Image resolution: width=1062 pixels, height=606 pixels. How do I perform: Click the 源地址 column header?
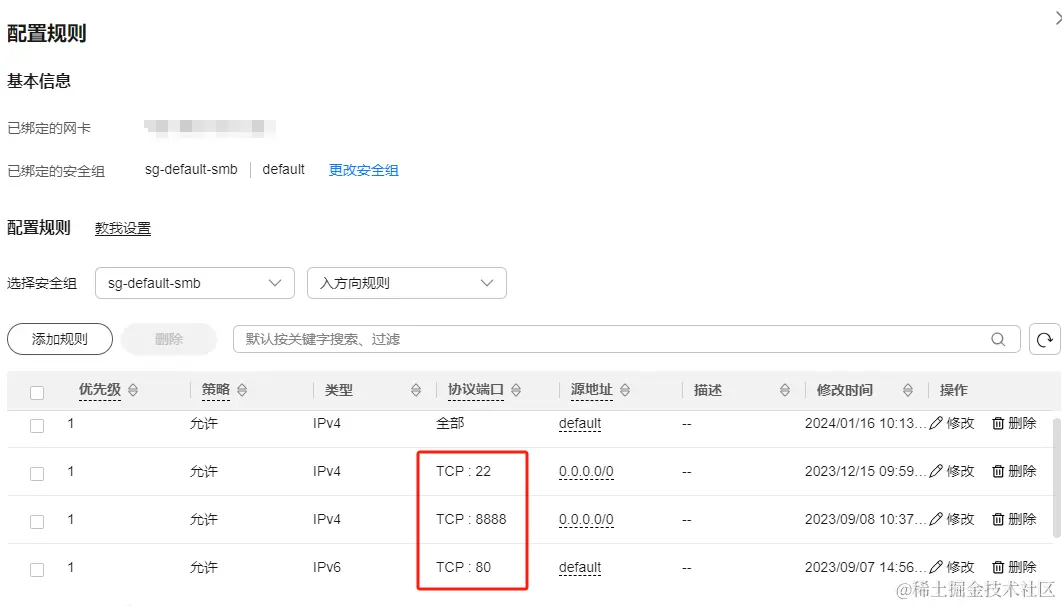(x=592, y=389)
